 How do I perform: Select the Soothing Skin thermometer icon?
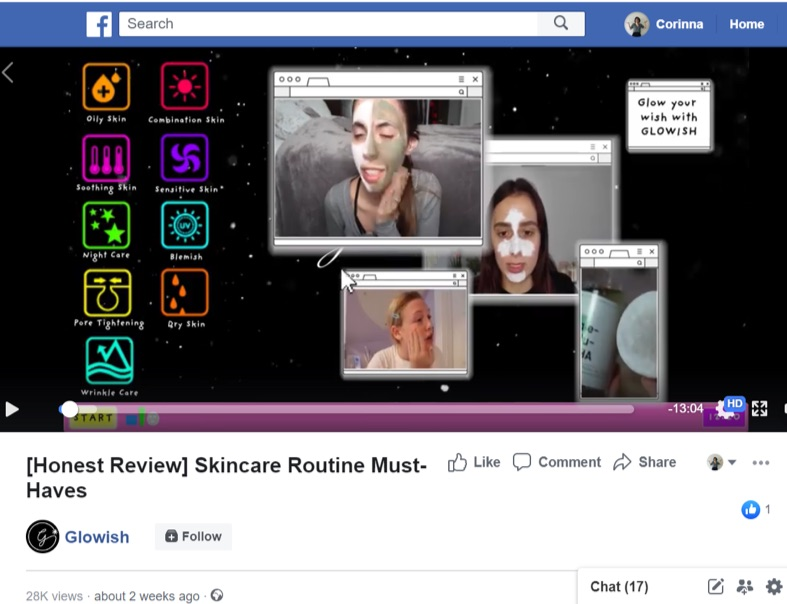[106, 158]
